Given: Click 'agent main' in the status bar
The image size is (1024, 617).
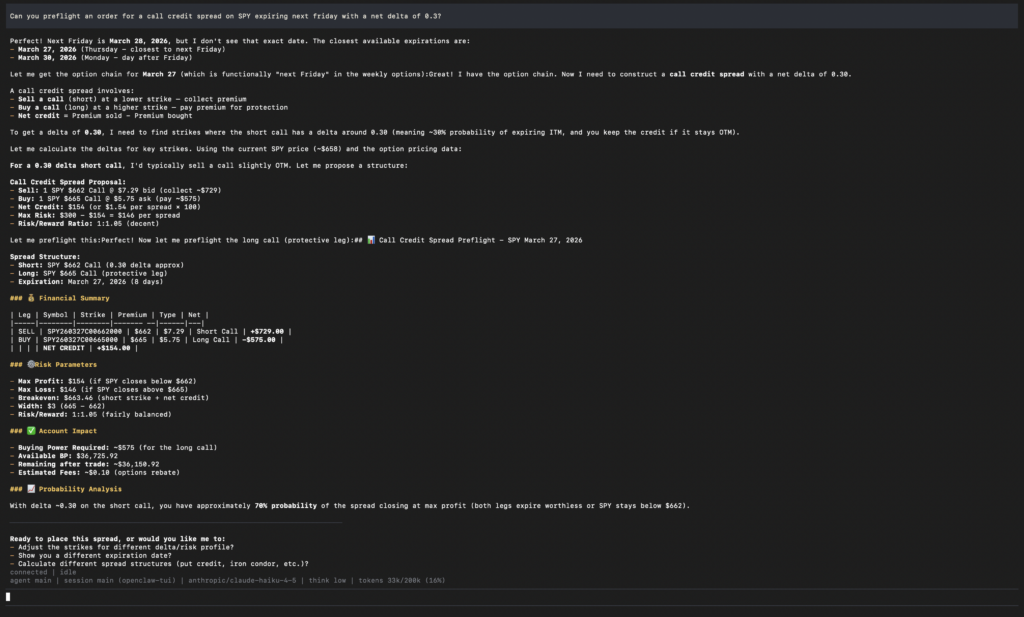Looking at the screenshot, I should [31, 580].
